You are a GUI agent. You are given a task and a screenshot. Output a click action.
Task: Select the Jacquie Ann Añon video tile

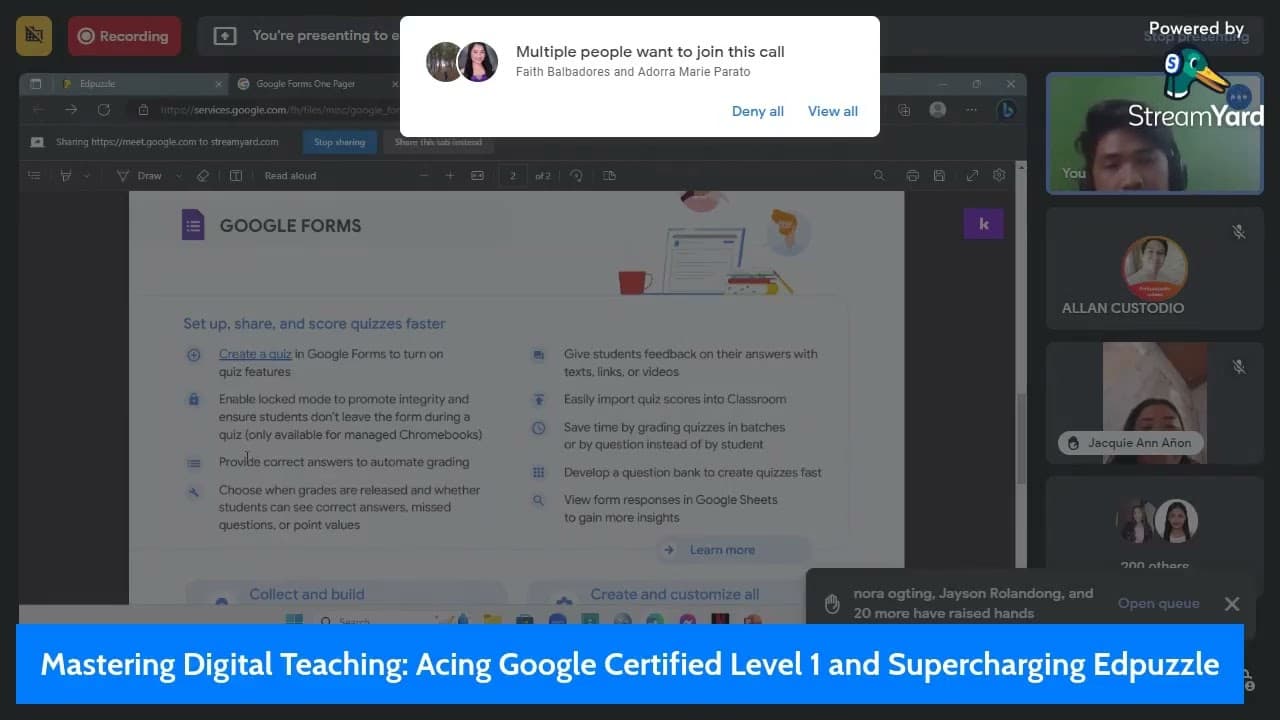[1155, 403]
